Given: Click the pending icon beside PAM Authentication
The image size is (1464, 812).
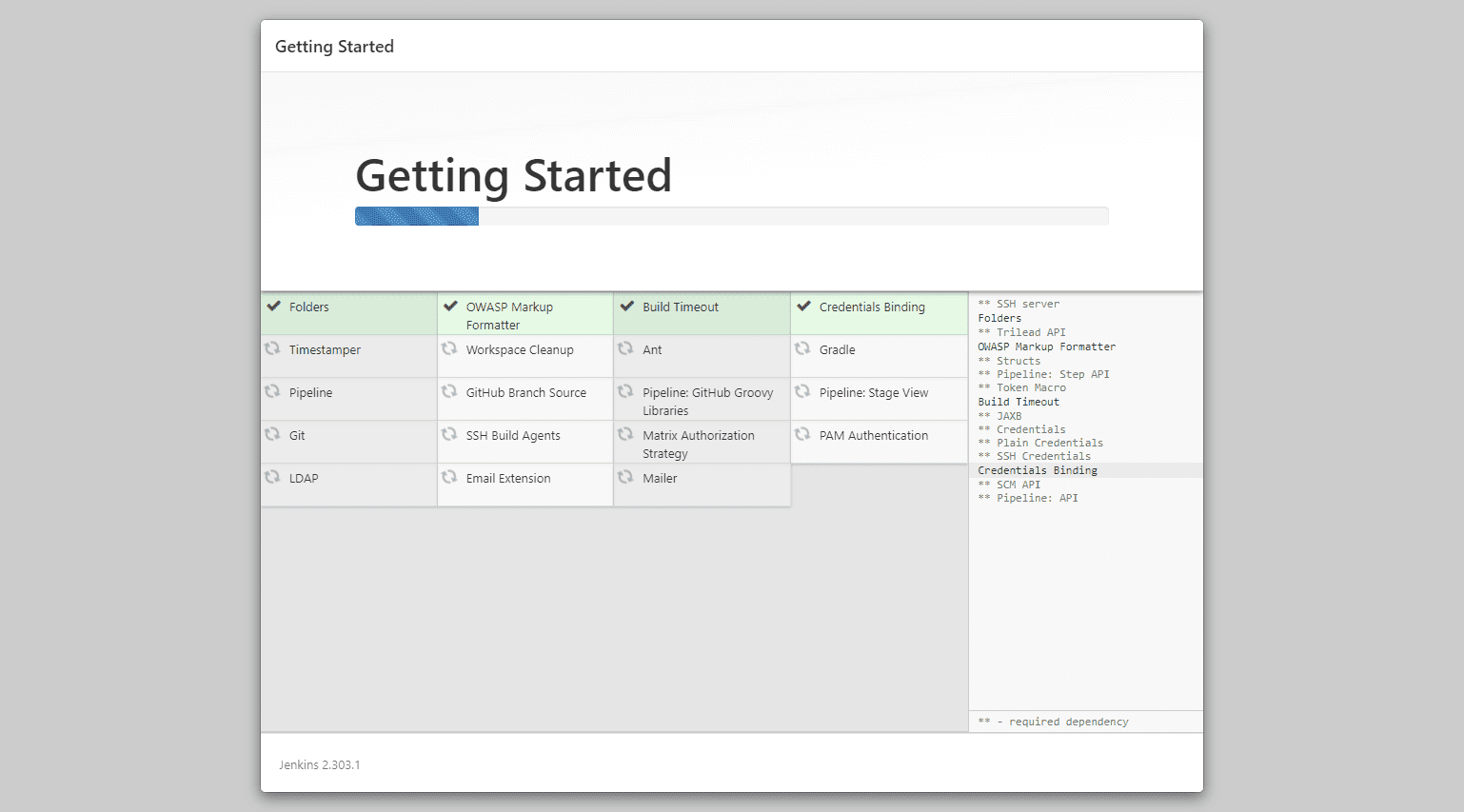Looking at the screenshot, I should 802,435.
